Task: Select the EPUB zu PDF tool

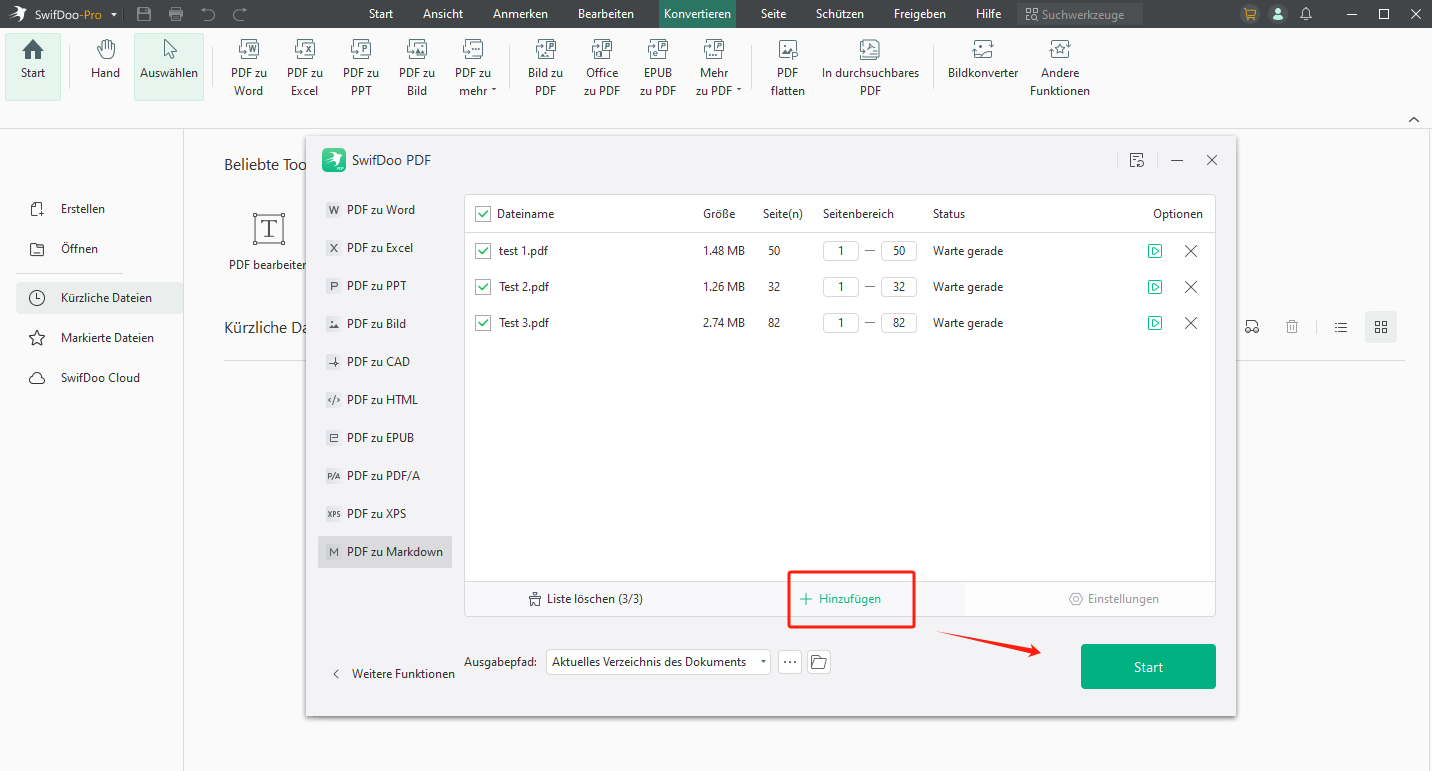Action: pos(658,68)
